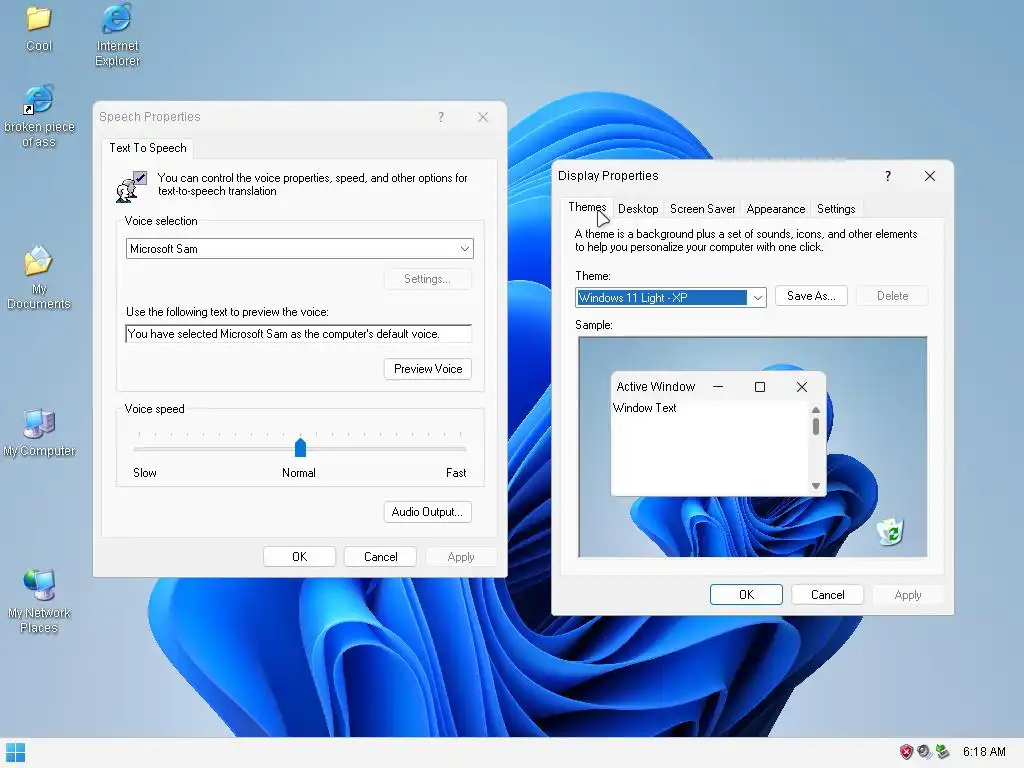Click the voice preview text field
Screen dimensions: 1024x768
pyautogui.click(x=298, y=334)
